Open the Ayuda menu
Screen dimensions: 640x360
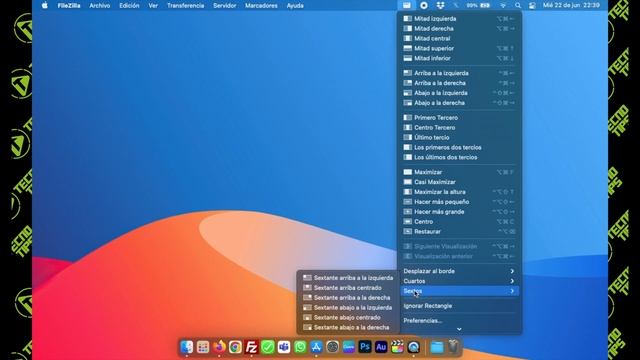295,5
